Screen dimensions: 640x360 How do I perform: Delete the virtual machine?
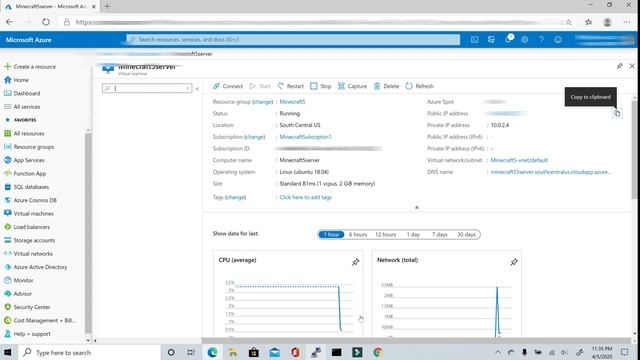387,86
